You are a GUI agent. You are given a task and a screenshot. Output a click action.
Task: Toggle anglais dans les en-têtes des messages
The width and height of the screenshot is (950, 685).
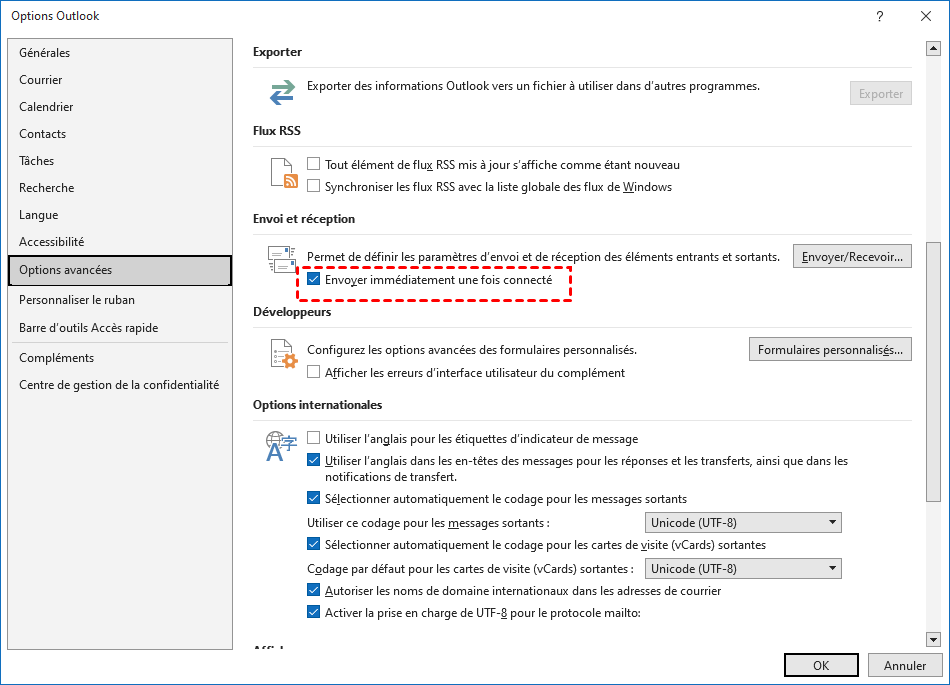click(313, 460)
